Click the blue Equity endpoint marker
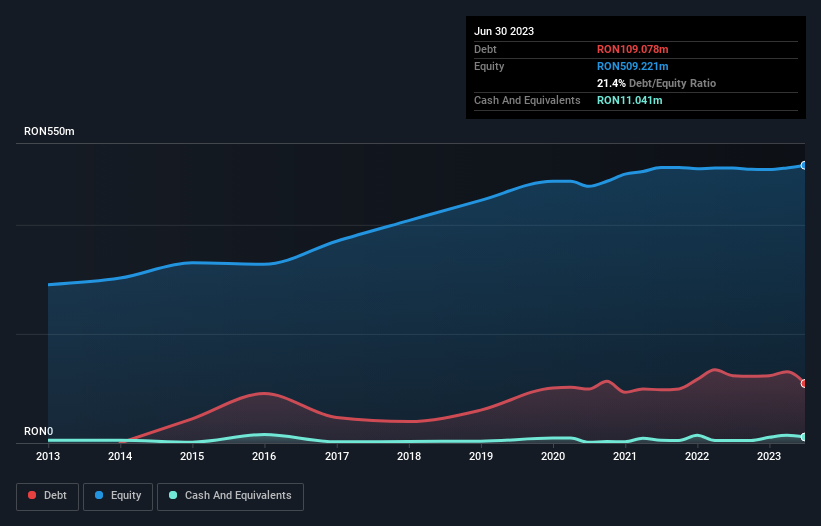The width and height of the screenshot is (821, 526). (804, 165)
